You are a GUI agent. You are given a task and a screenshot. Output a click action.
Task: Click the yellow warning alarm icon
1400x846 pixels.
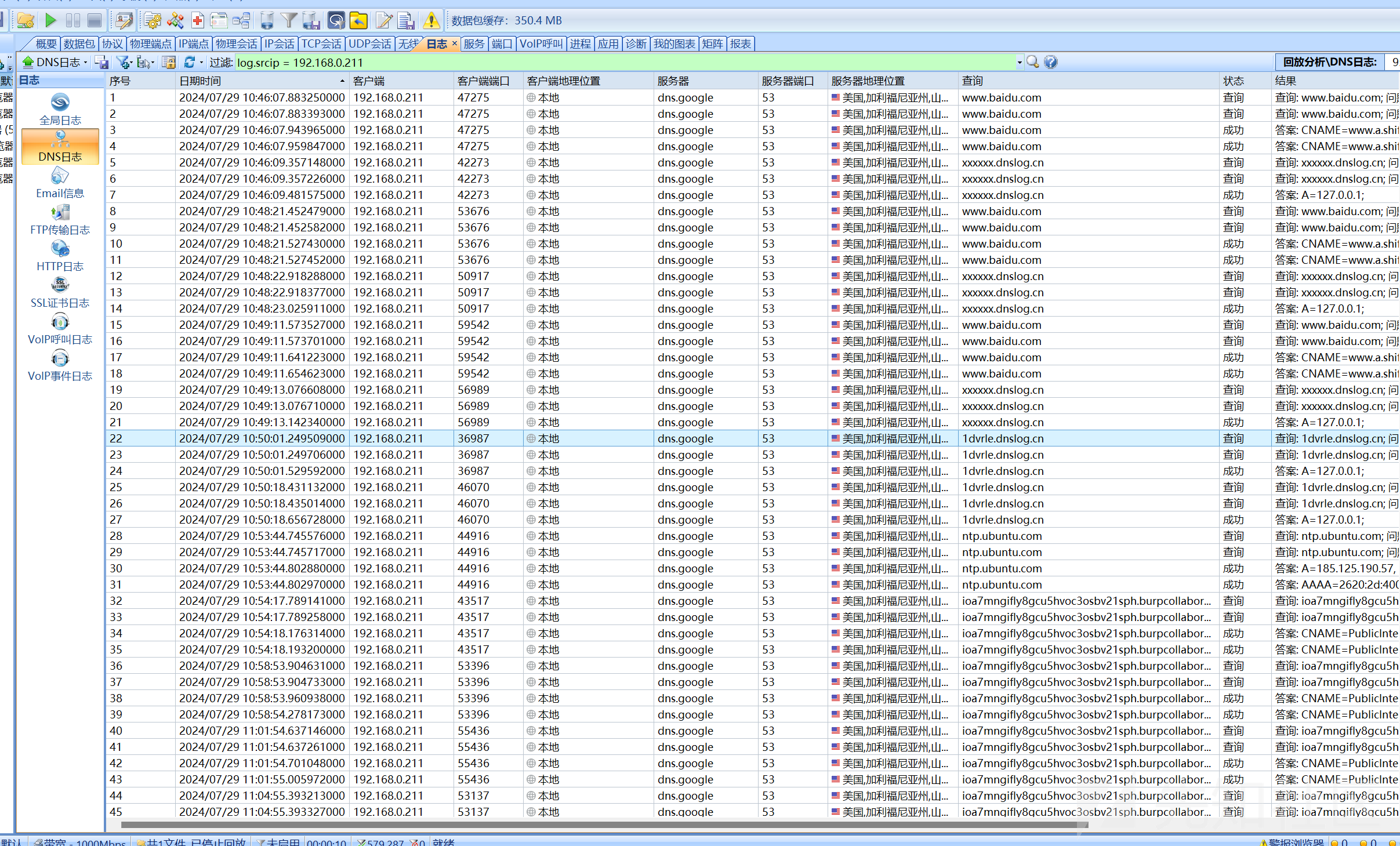tap(431, 21)
